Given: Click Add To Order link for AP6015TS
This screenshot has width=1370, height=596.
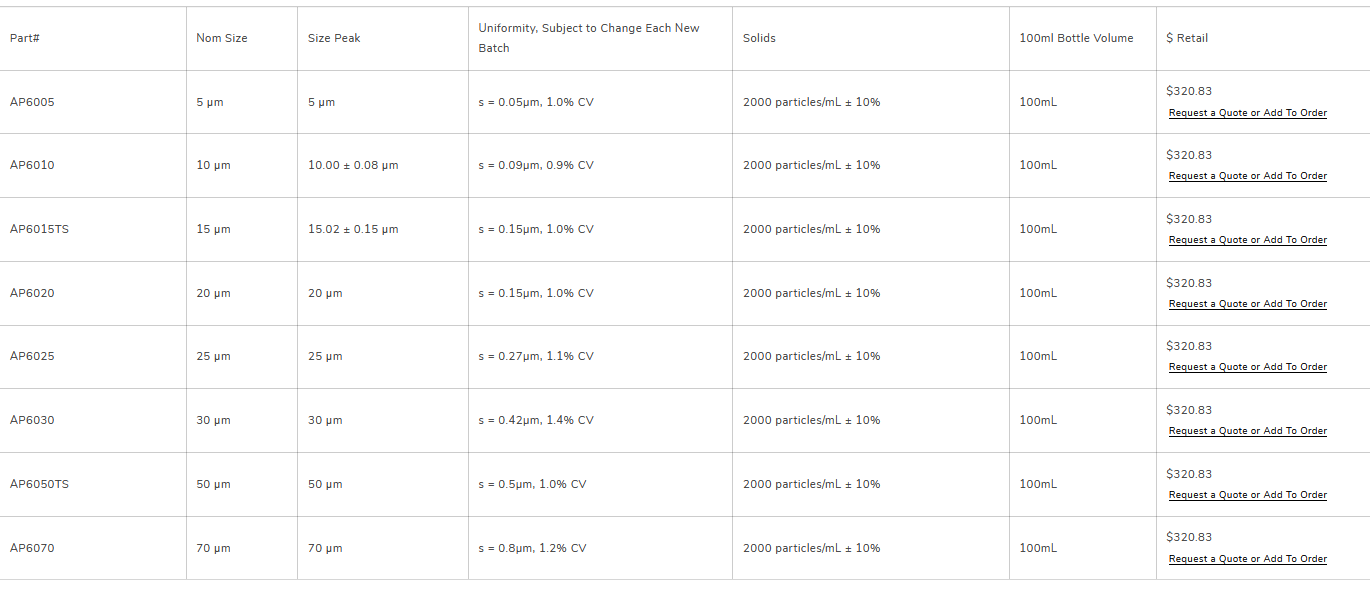Looking at the screenshot, I should (1295, 240).
